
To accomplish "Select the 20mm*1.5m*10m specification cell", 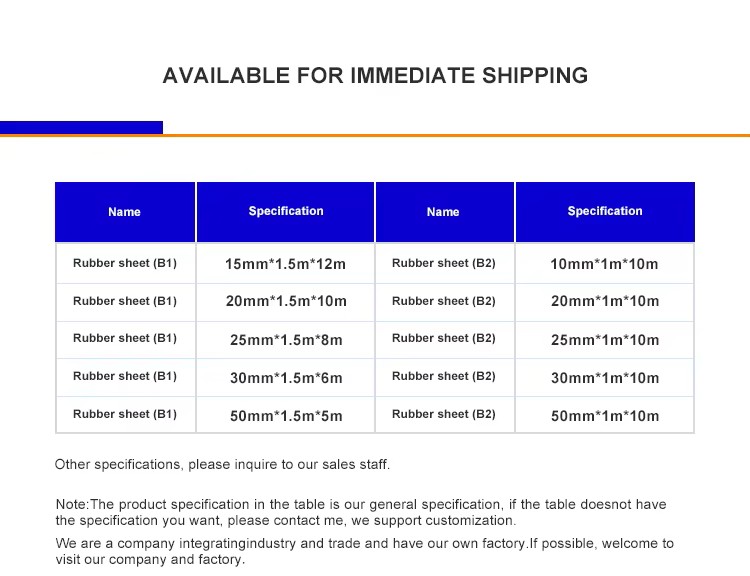I will (286, 301).
